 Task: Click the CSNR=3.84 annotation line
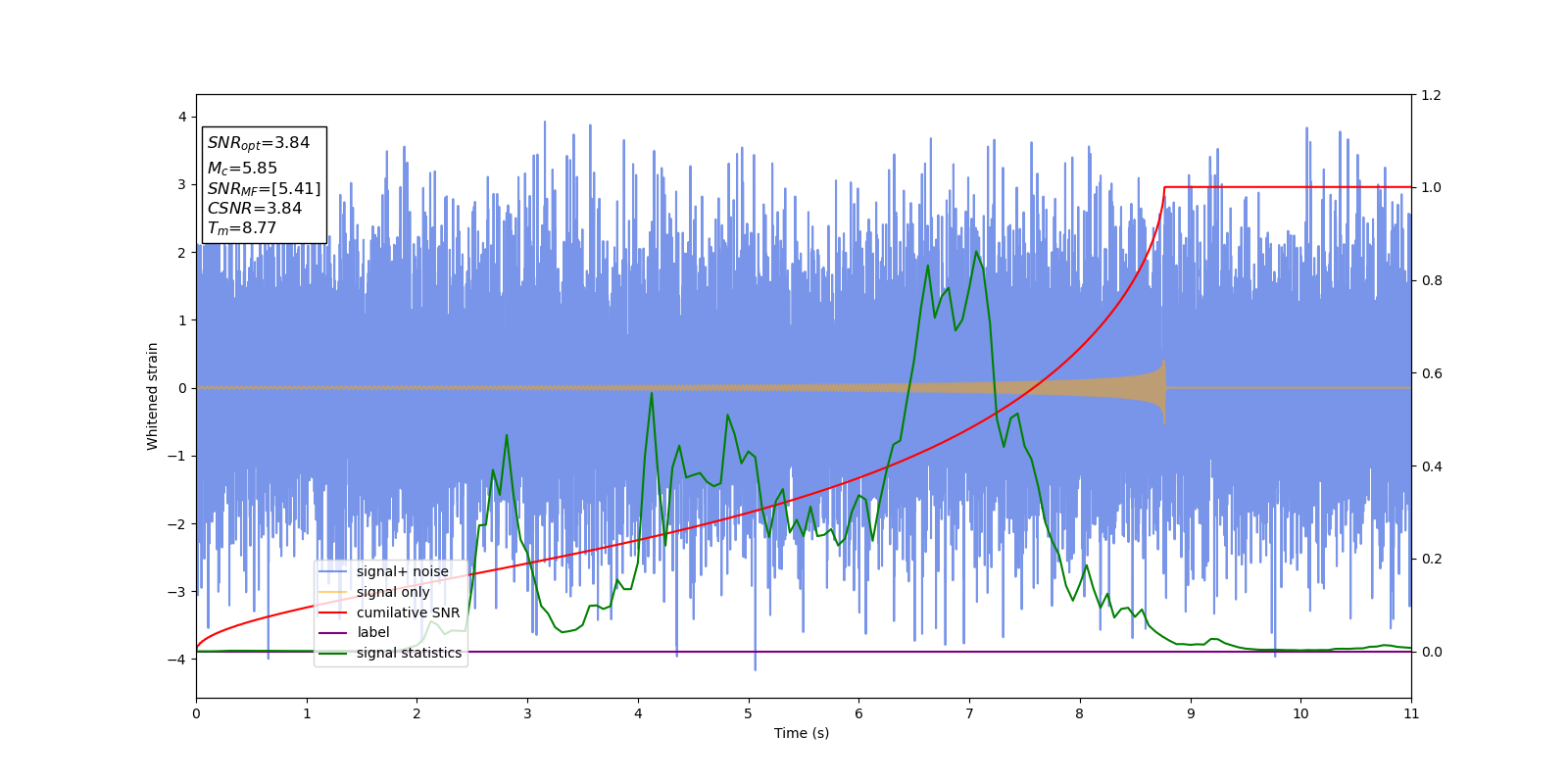[x=255, y=208]
